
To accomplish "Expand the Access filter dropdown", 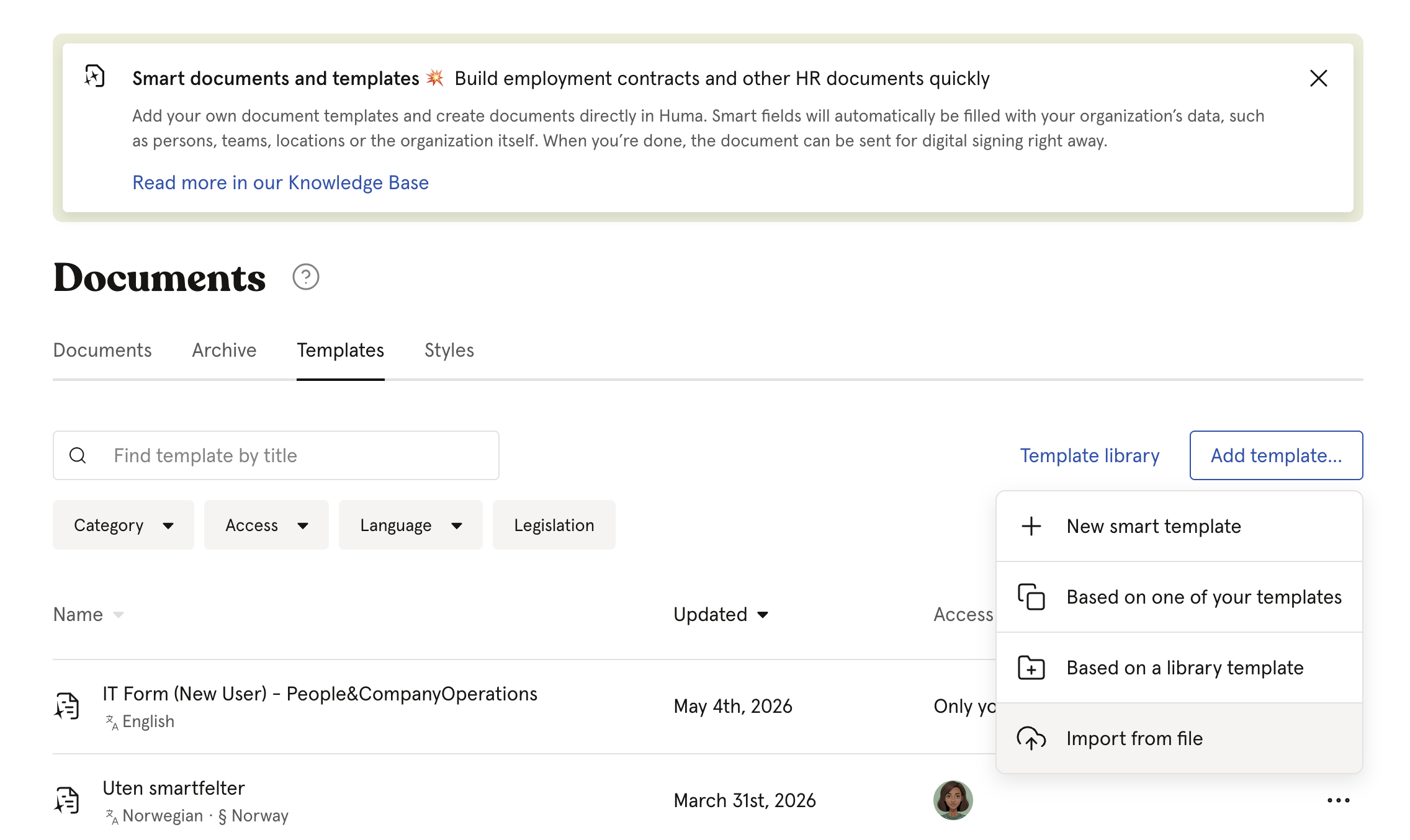I will tap(266, 525).
